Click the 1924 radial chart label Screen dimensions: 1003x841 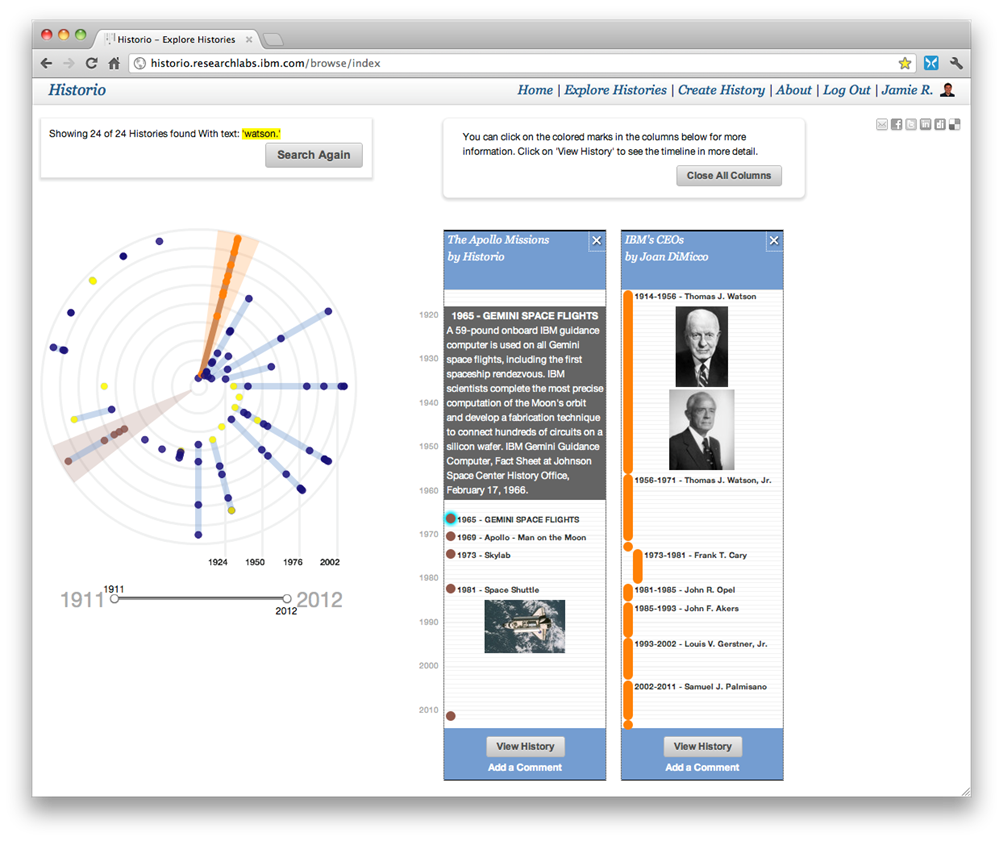click(x=217, y=562)
